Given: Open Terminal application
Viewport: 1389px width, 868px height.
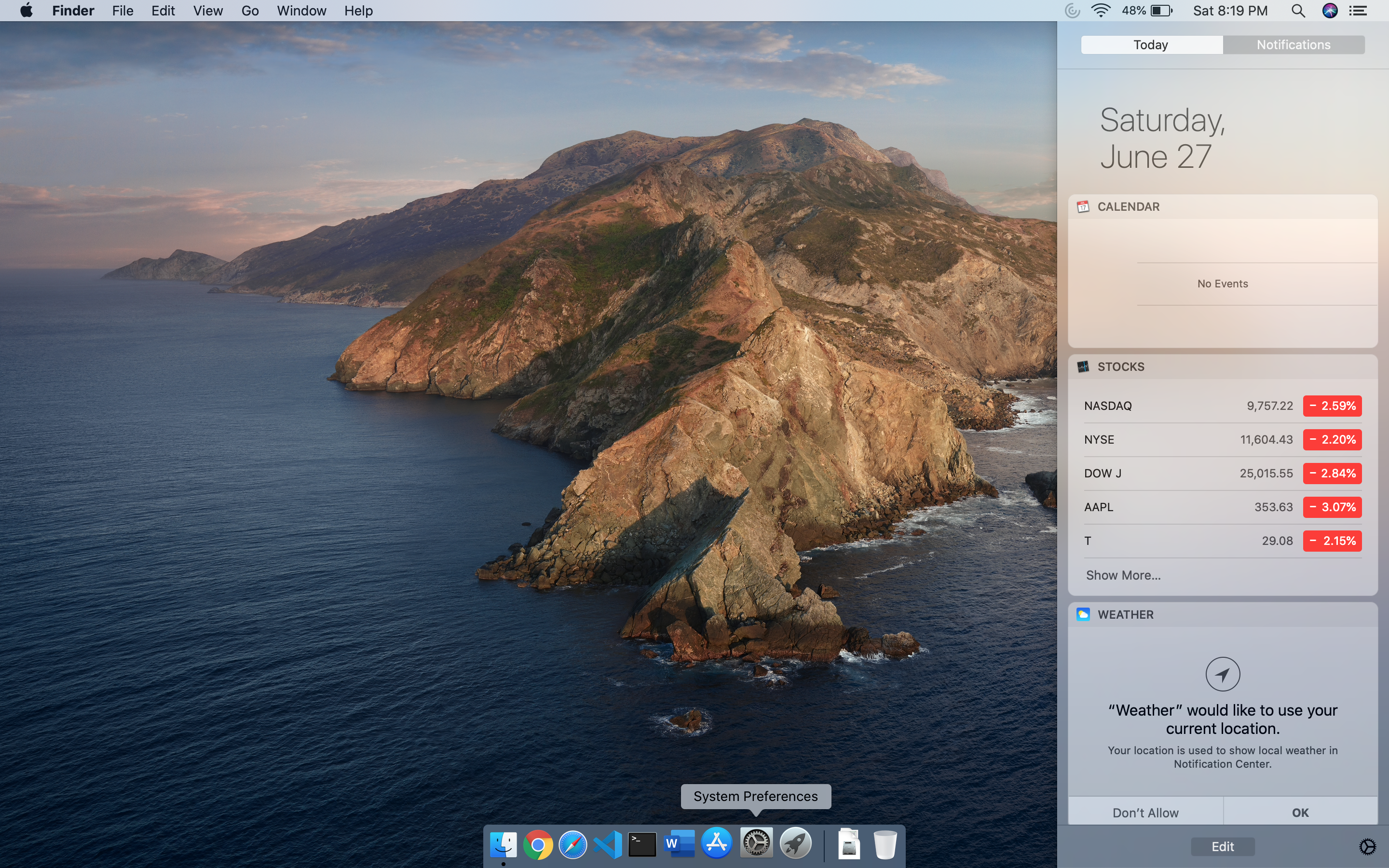Looking at the screenshot, I should tap(641, 844).
